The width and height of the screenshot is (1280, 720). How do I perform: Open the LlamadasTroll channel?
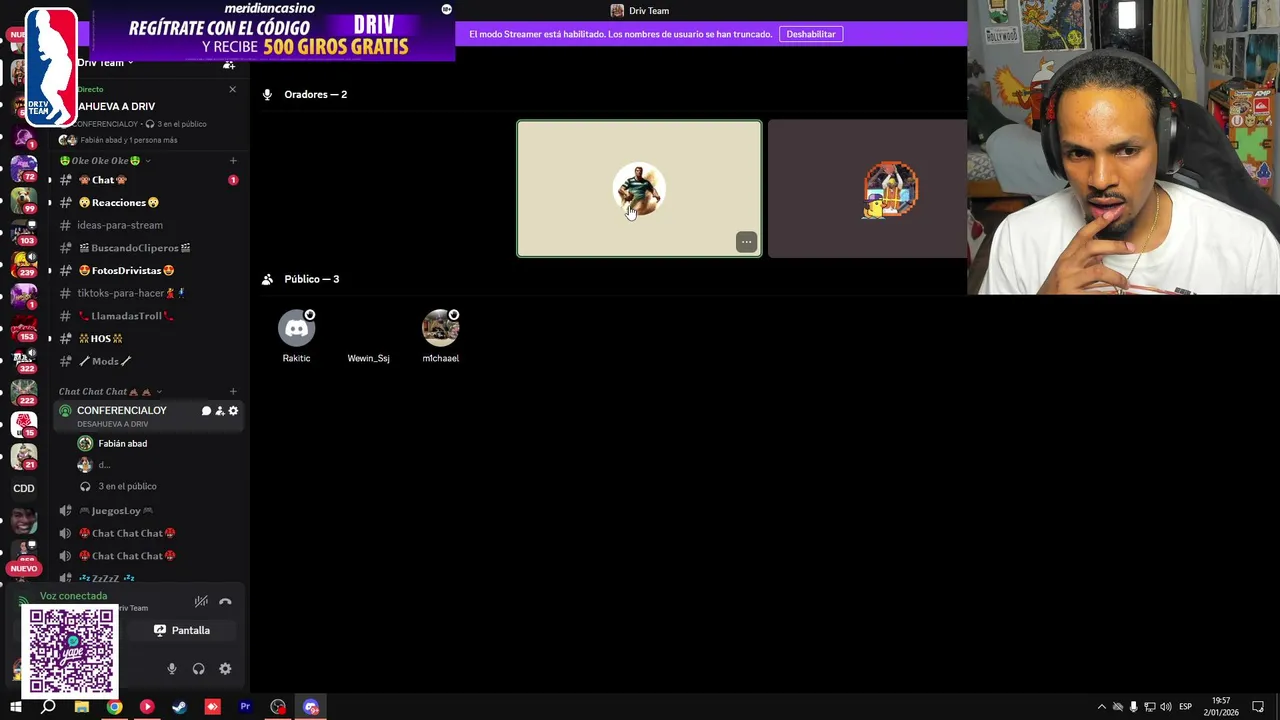pyautogui.click(x=148, y=316)
